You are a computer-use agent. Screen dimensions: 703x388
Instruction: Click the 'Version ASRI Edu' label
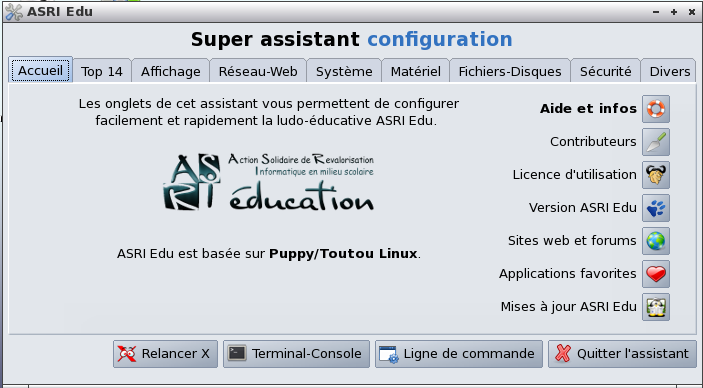[x=583, y=208]
